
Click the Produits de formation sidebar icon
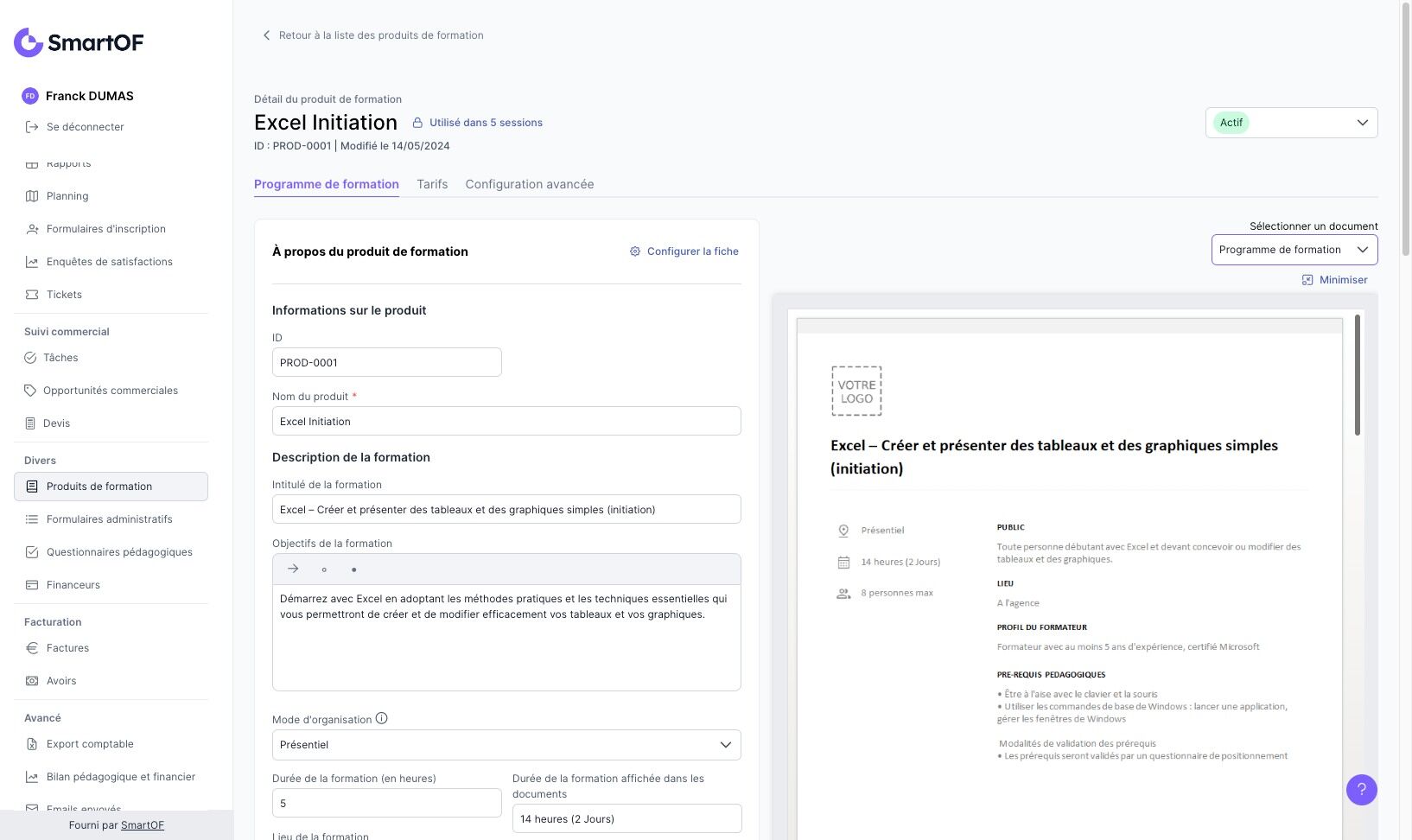click(x=32, y=487)
